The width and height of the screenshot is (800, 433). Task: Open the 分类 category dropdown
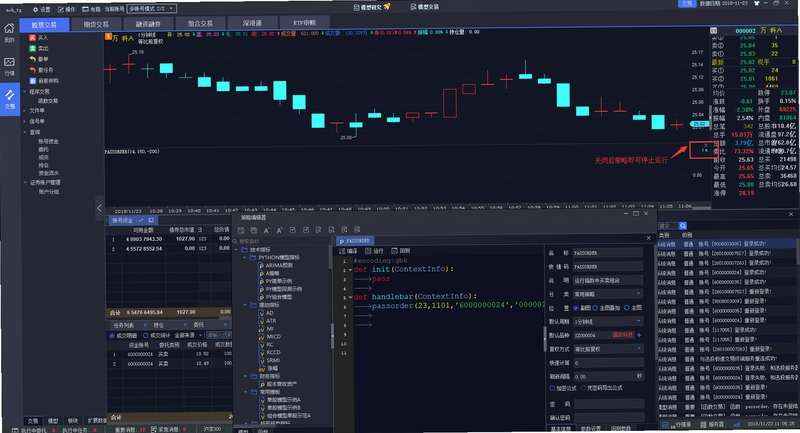tap(608, 294)
